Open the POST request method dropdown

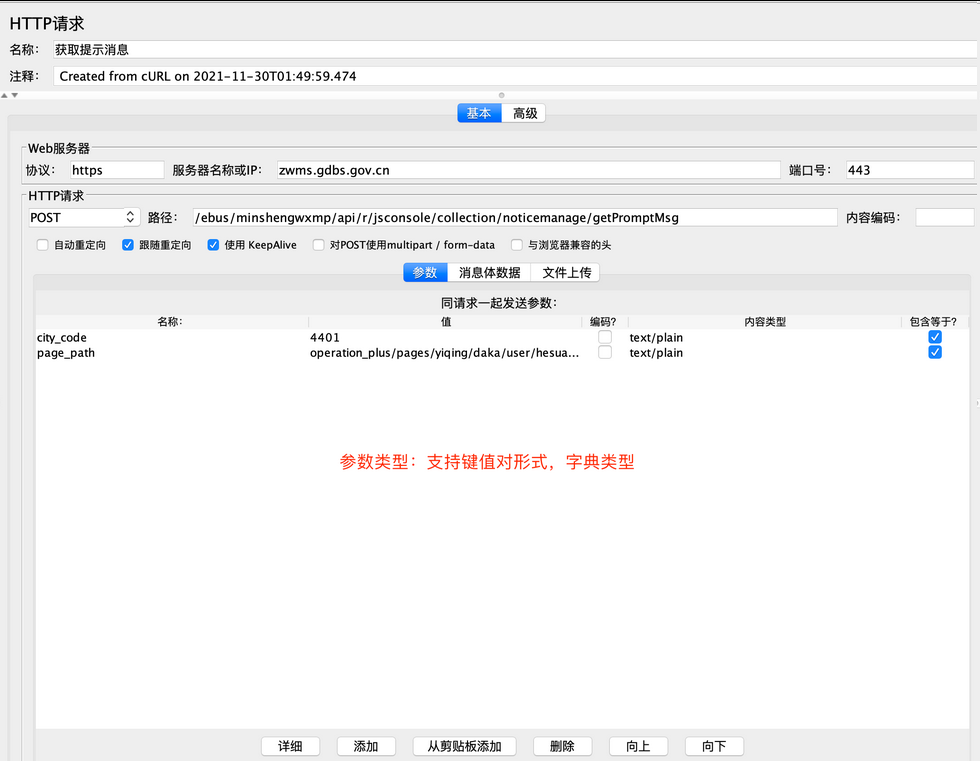(x=82, y=217)
